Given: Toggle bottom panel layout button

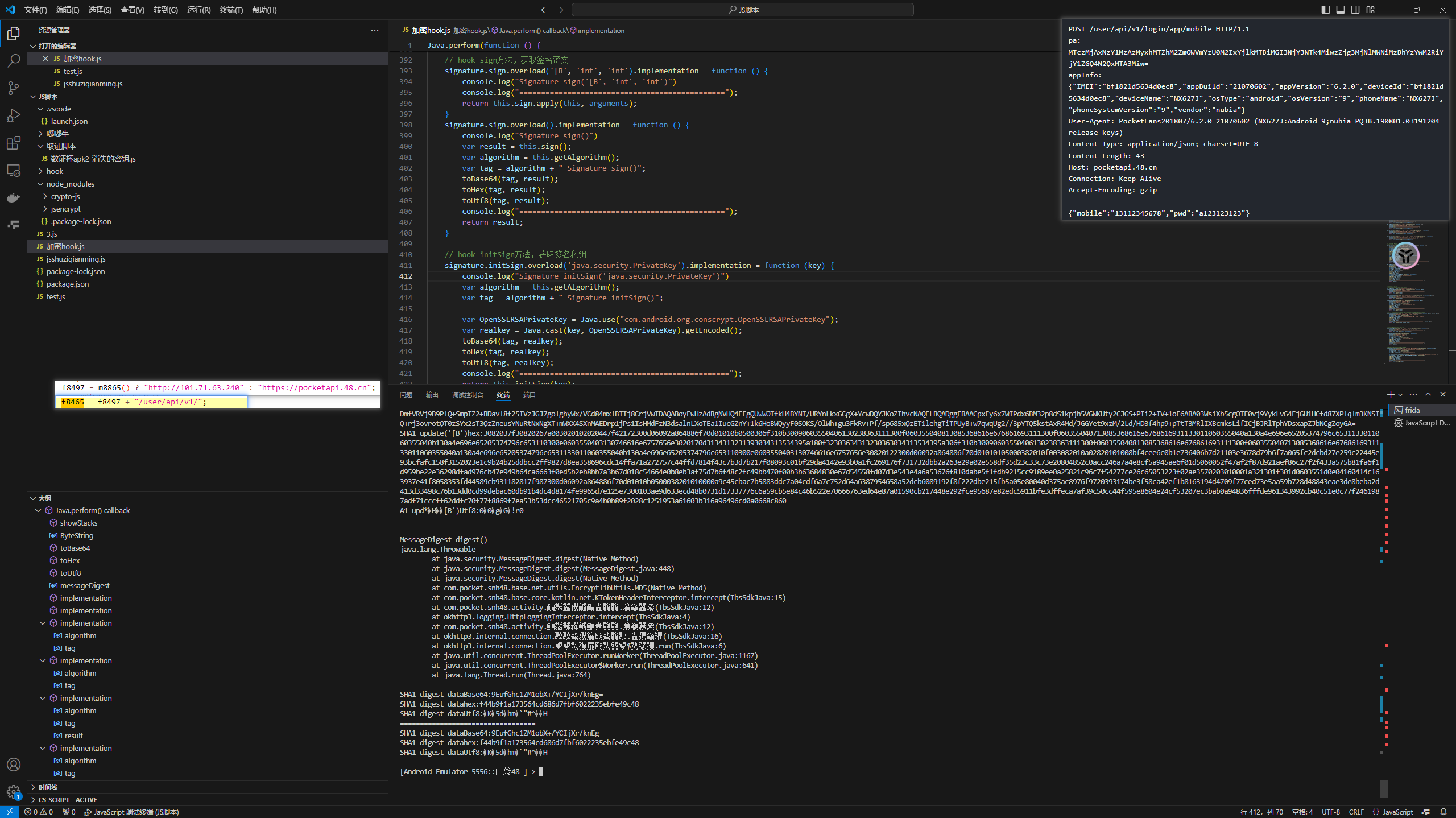Looking at the screenshot, I should click(x=1341, y=10).
